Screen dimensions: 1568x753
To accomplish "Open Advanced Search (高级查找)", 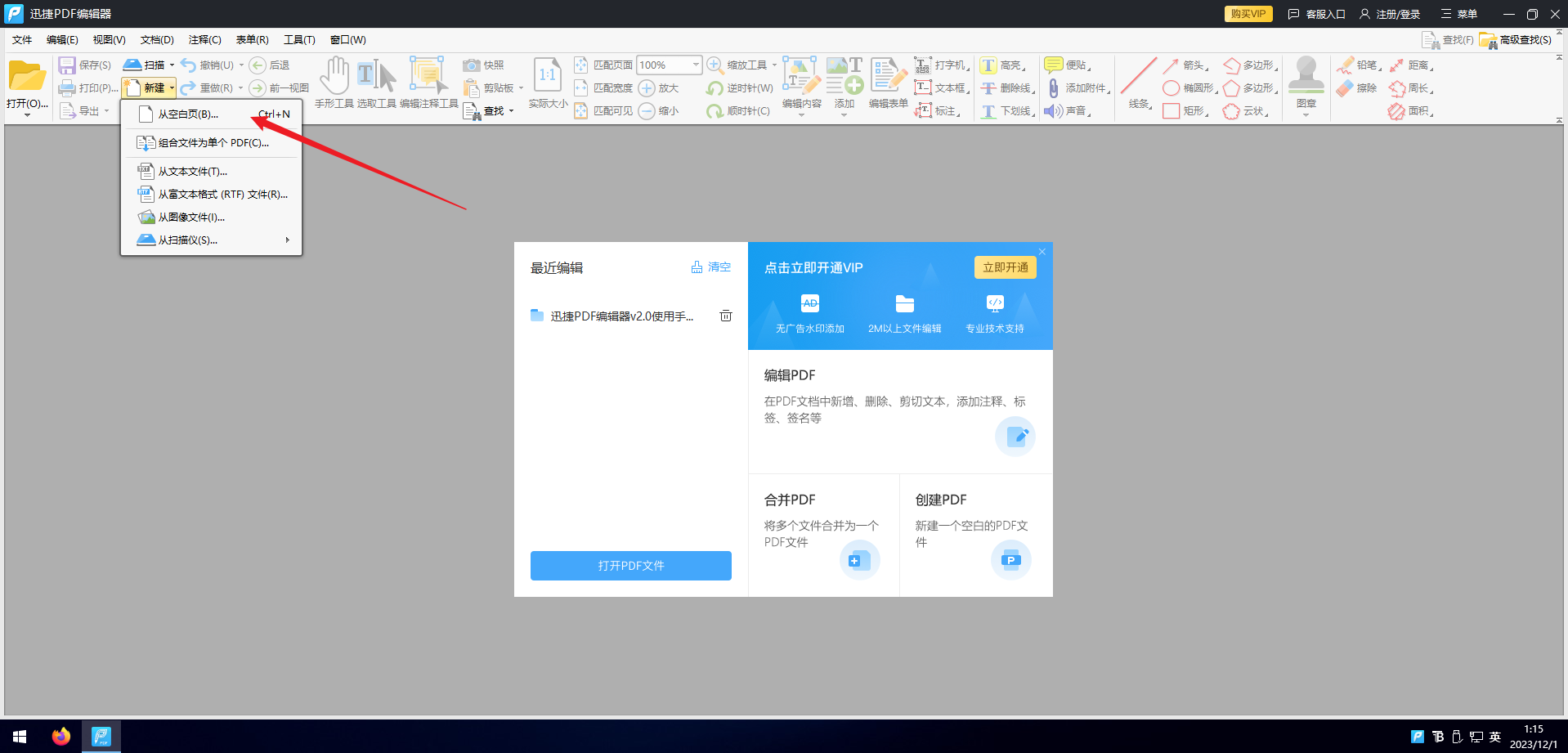I will coord(1516,40).
